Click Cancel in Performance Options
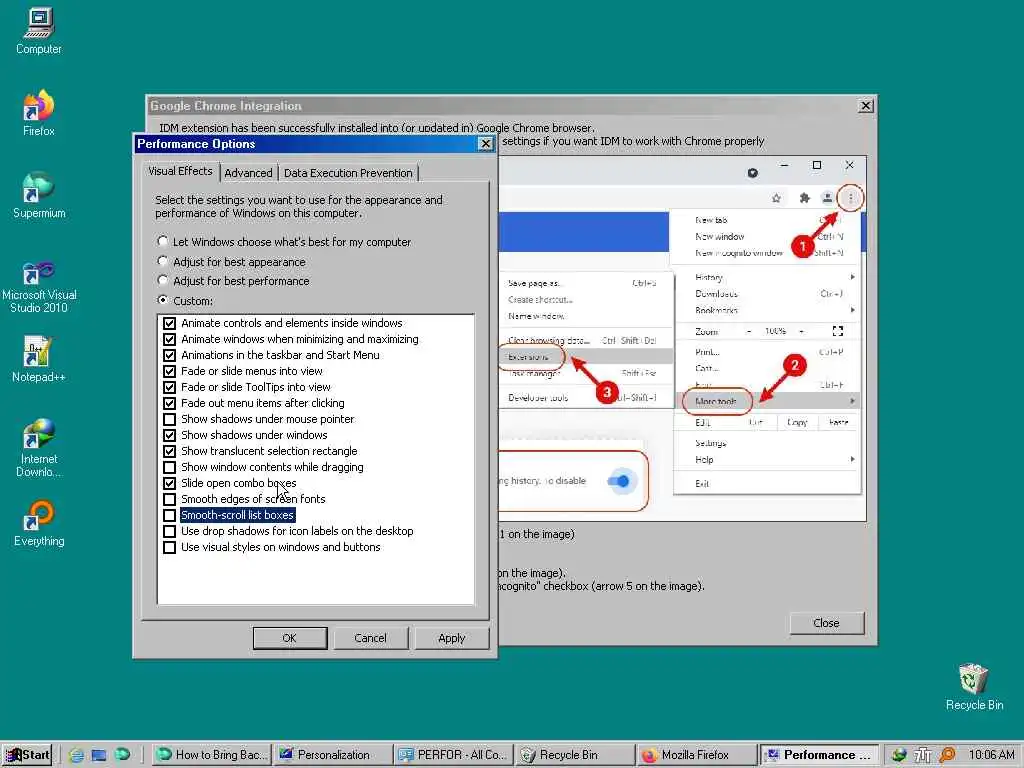This screenshot has width=1024, height=768. (370, 638)
